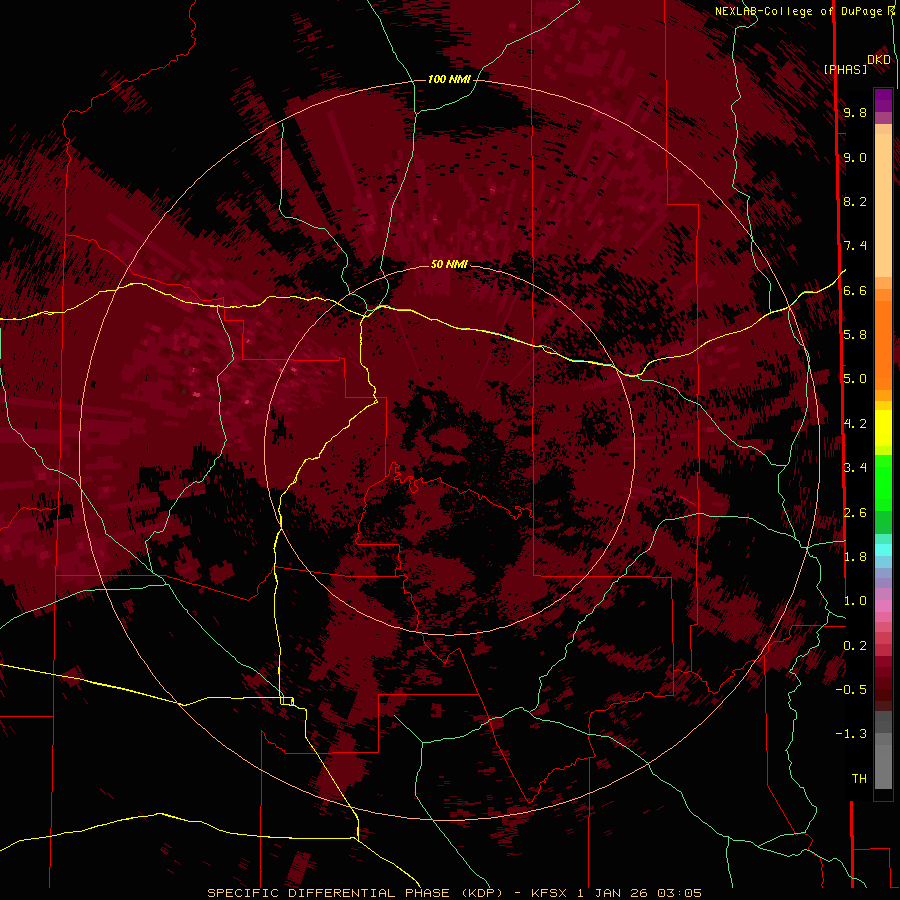900x900 pixels.
Task: Pick the yellow band in the legend
Action: [x=883, y=428]
